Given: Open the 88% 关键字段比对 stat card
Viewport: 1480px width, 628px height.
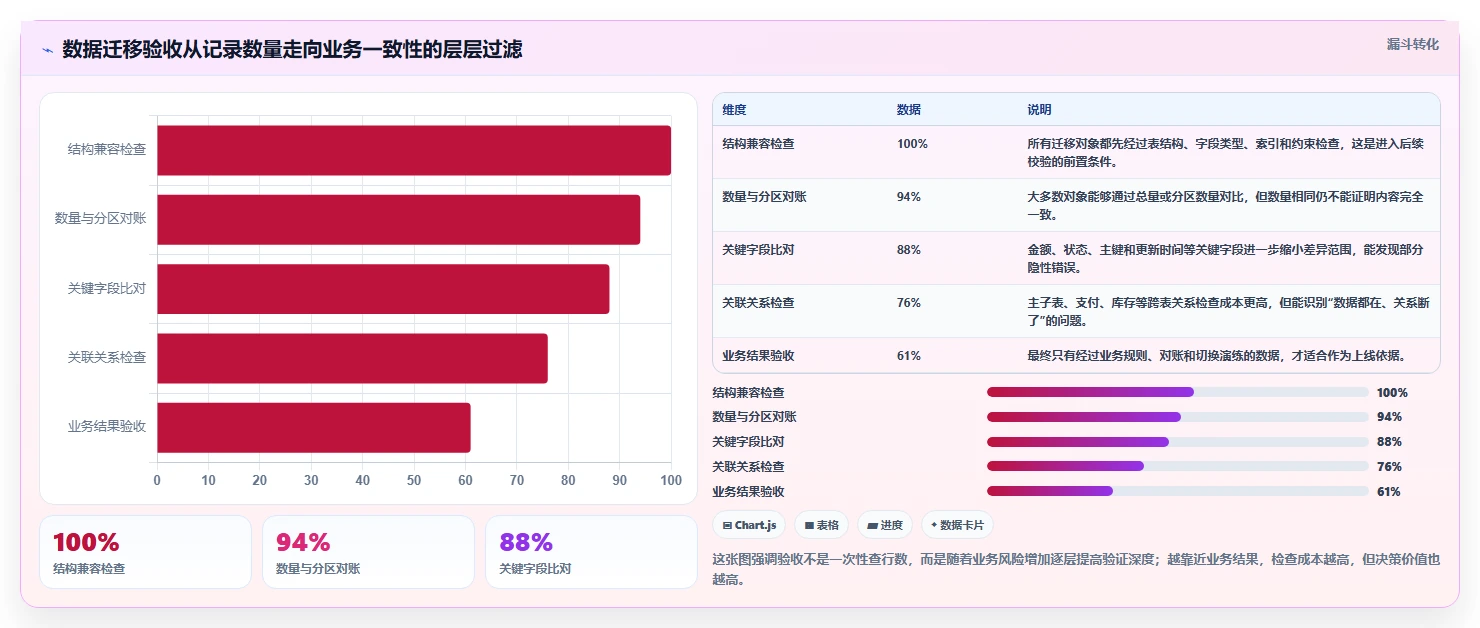Looking at the screenshot, I should click(x=591, y=552).
